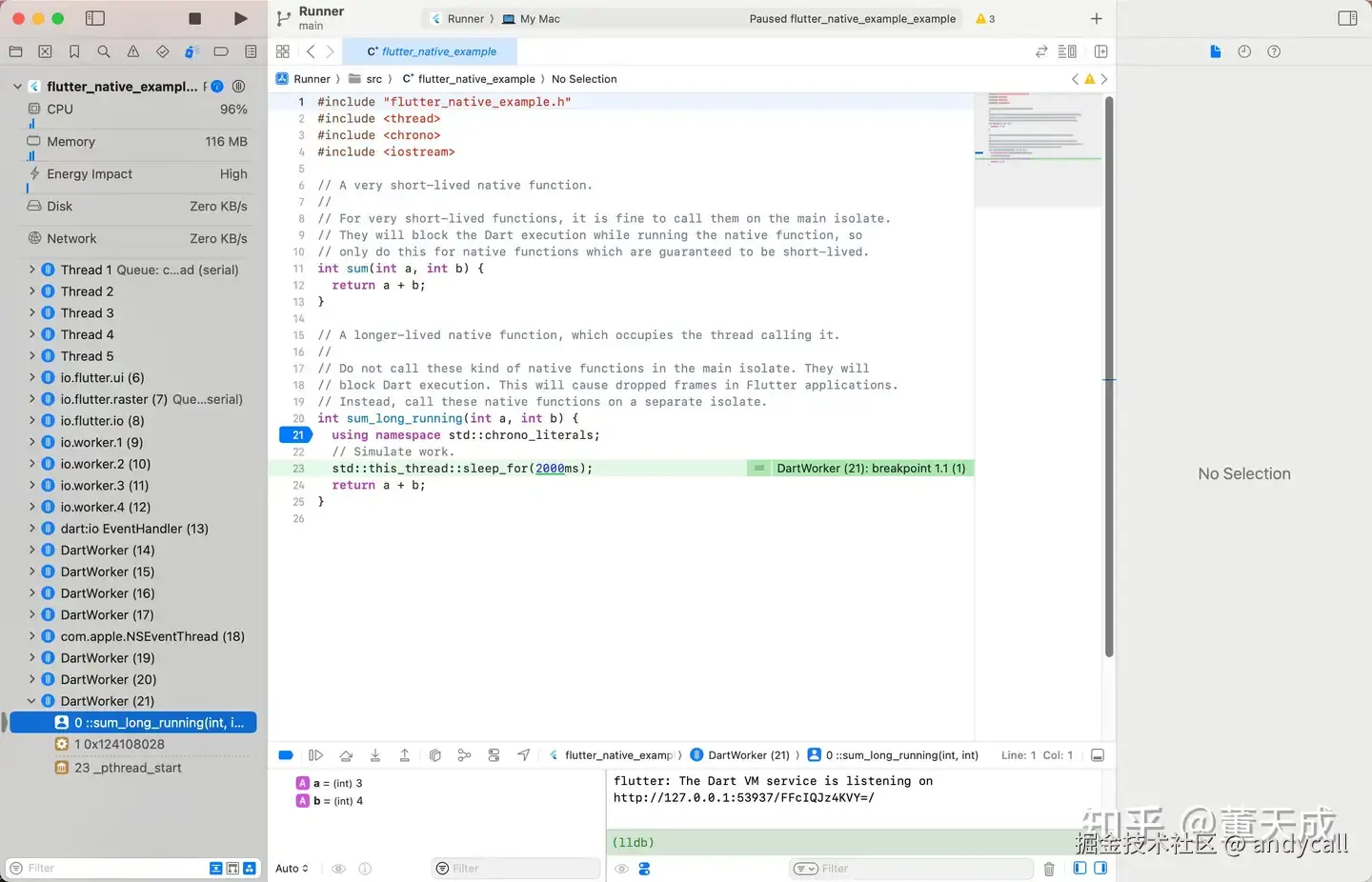Click the Step into button

coord(375,755)
